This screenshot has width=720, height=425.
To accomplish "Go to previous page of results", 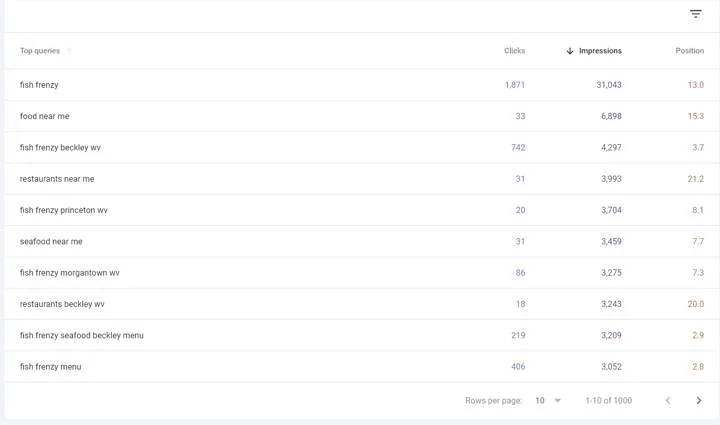I will tap(668, 401).
